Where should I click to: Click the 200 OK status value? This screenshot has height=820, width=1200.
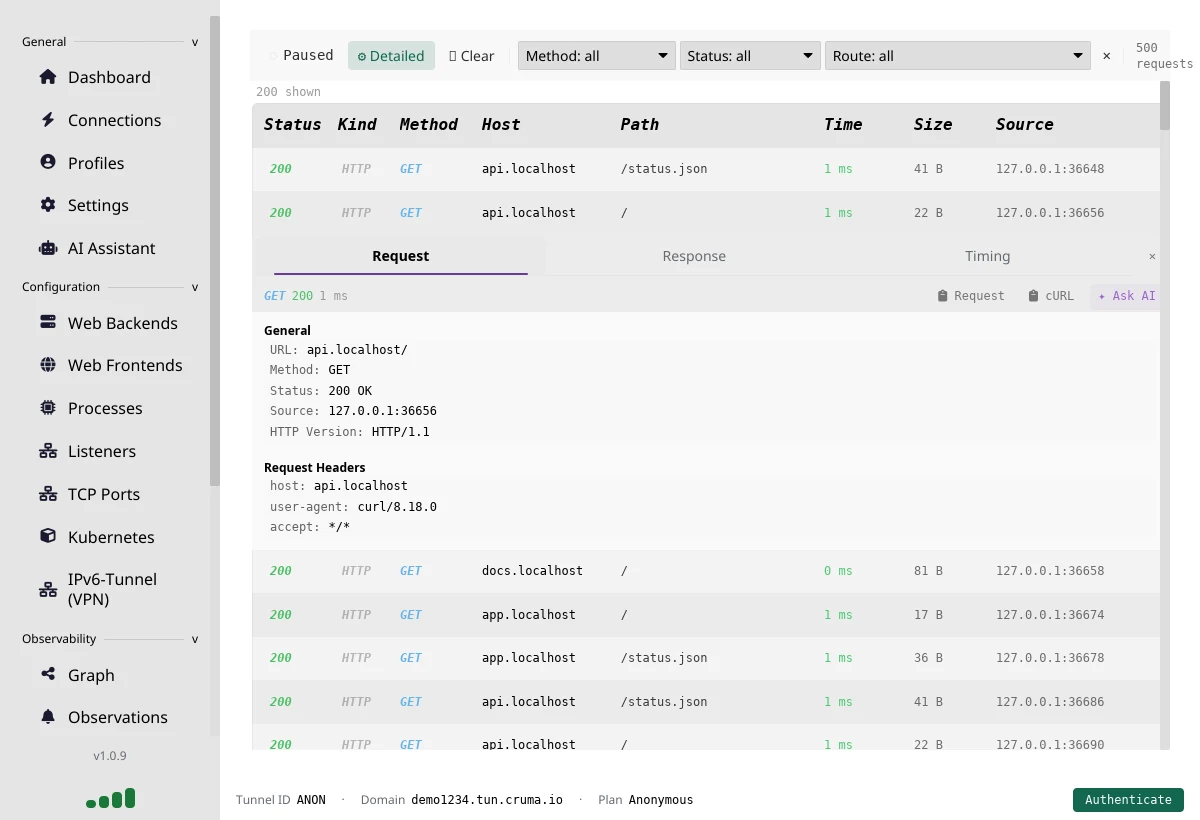pyautogui.click(x=350, y=391)
